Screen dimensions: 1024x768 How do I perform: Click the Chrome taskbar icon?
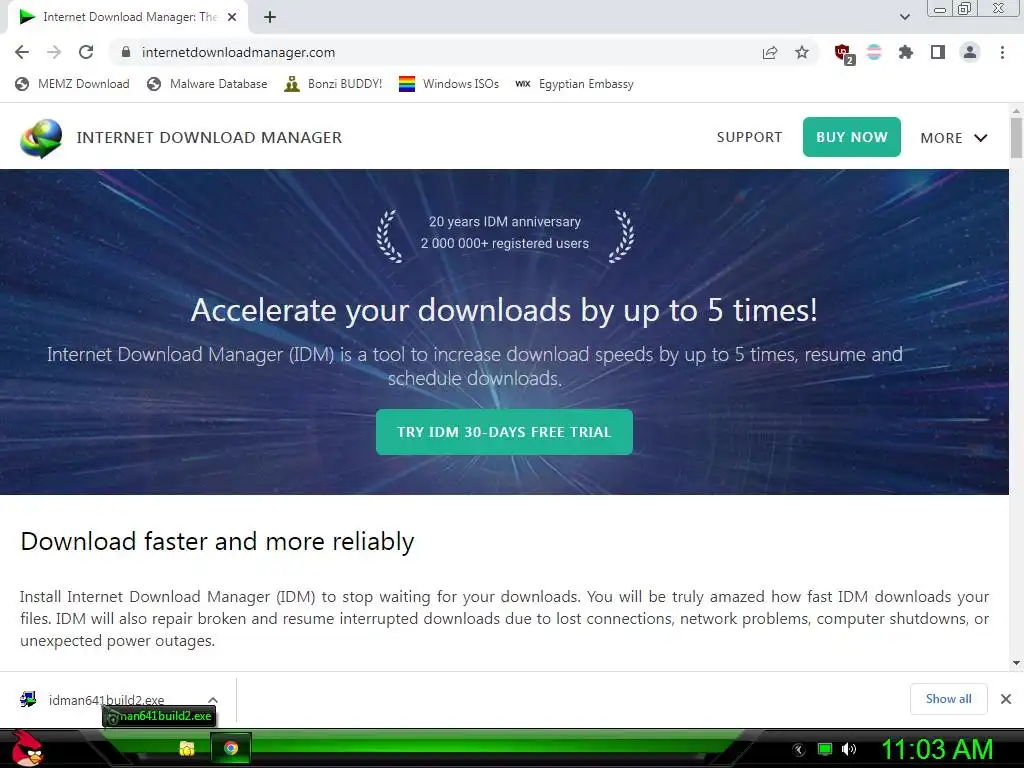(231, 748)
